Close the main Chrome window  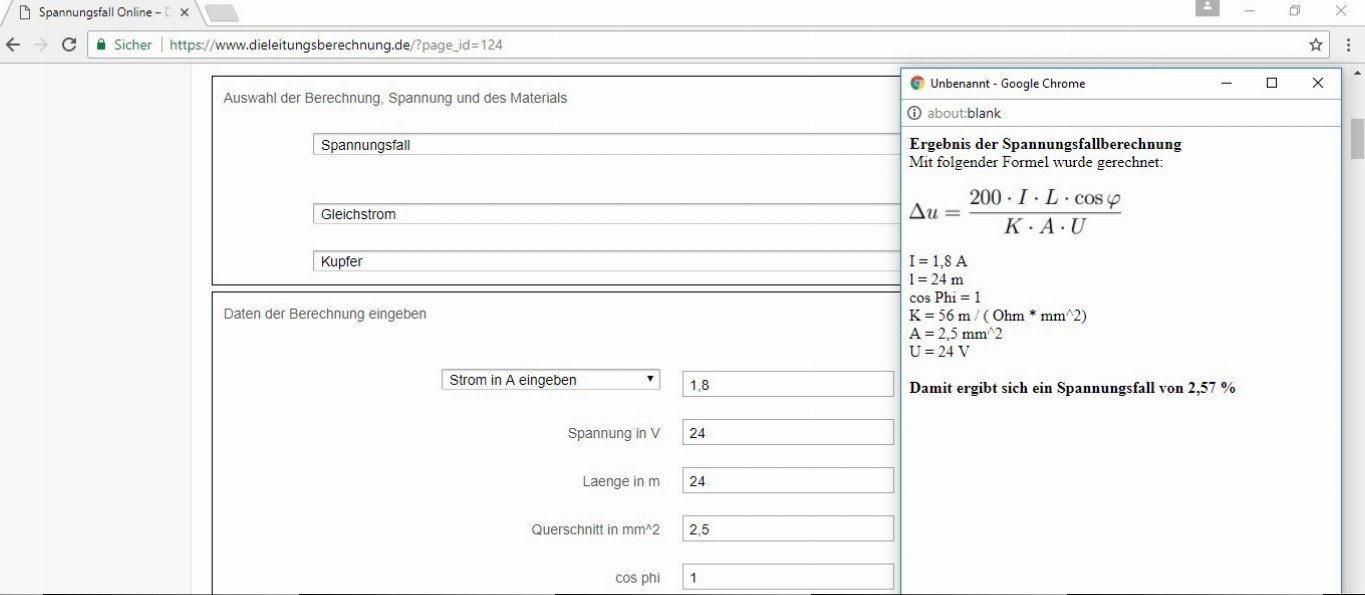(1341, 11)
